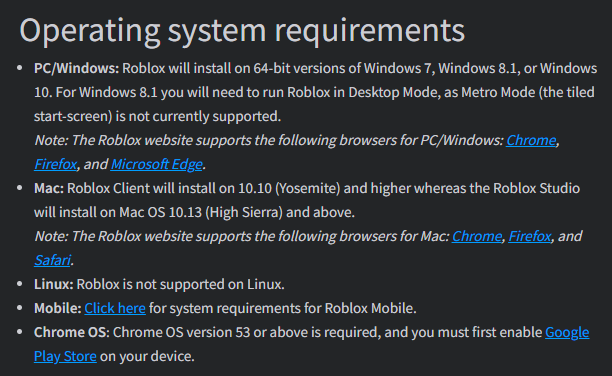Click the bold 'PC/Windows:' label
Screen dimensions: 612x376
pos(76,68)
